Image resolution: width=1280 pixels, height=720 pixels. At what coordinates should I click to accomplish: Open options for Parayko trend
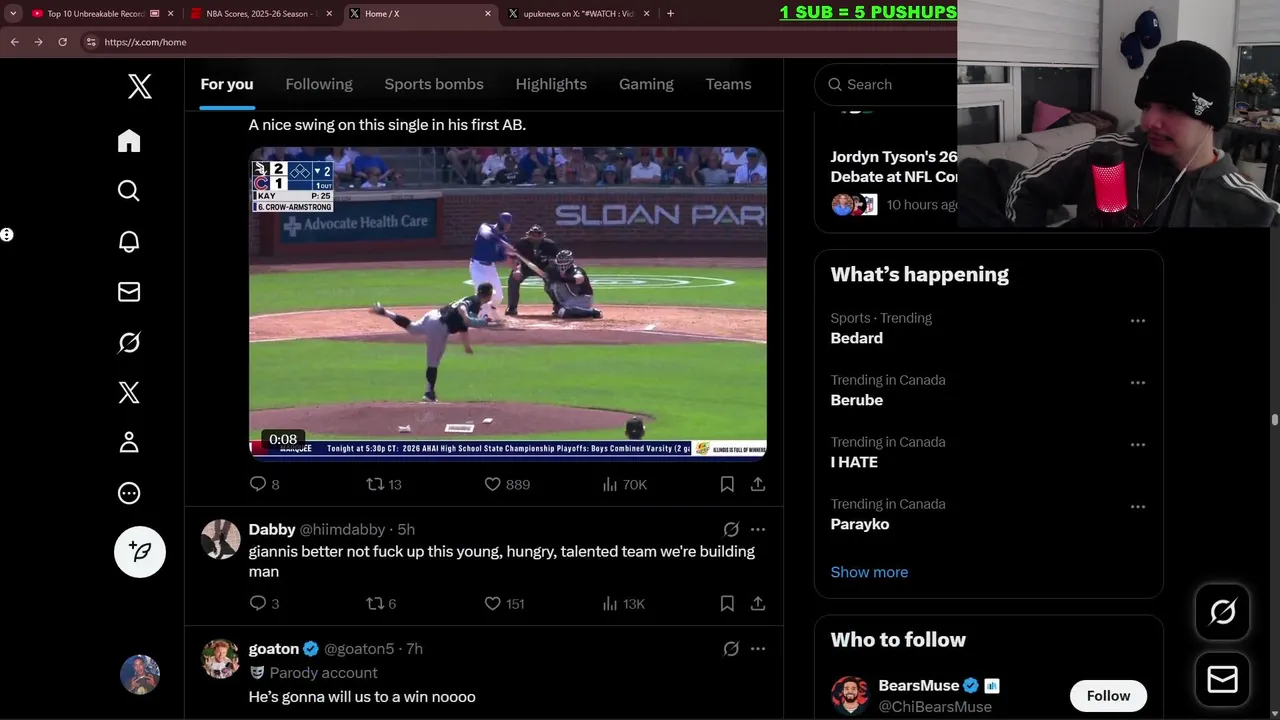coord(1138,507)
